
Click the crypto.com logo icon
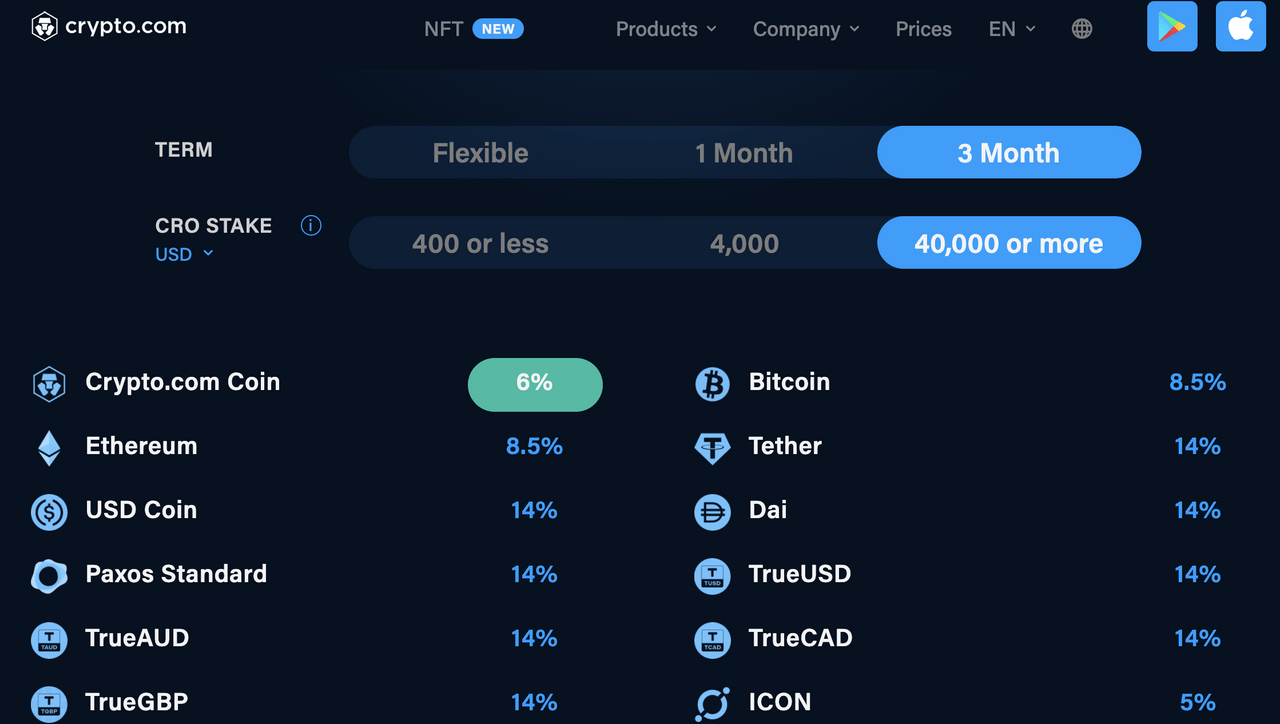[x=45, y=27]
